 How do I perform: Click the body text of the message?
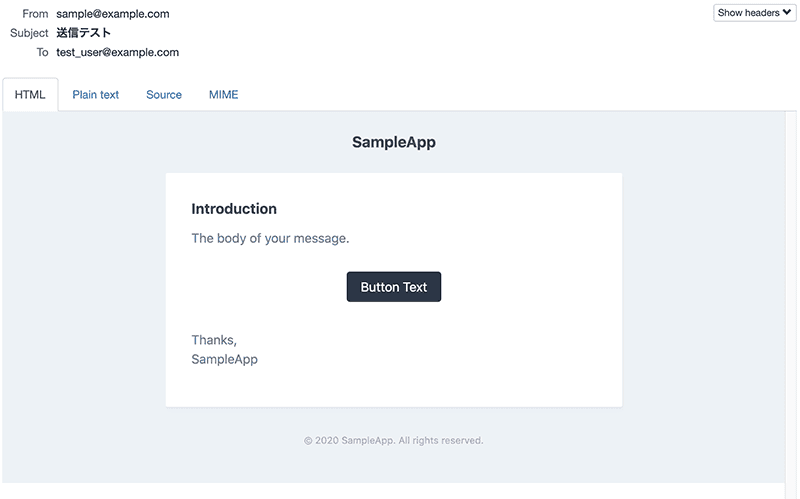tap(270, 239)
